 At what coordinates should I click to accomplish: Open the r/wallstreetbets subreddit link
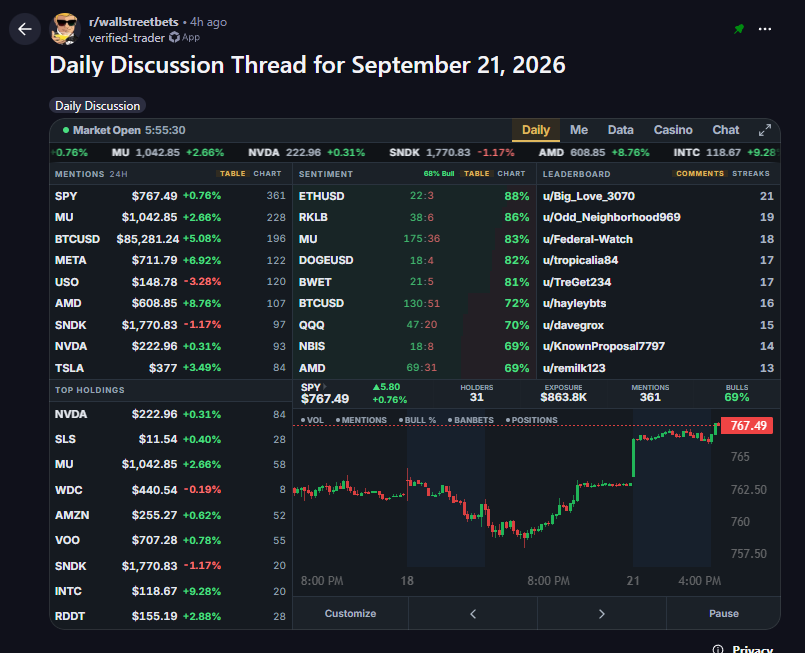pyautogui.click(x=133, y=22)
